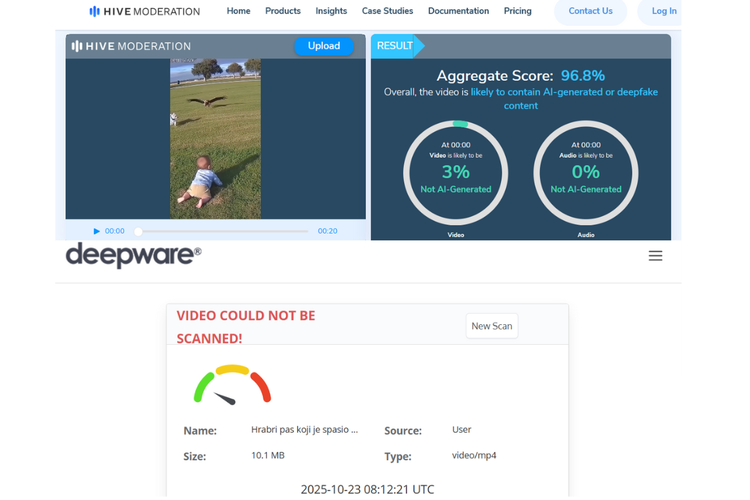Open the deepware hamburger menu
This screenshot has width=750, height=500.
pos(655,256)
